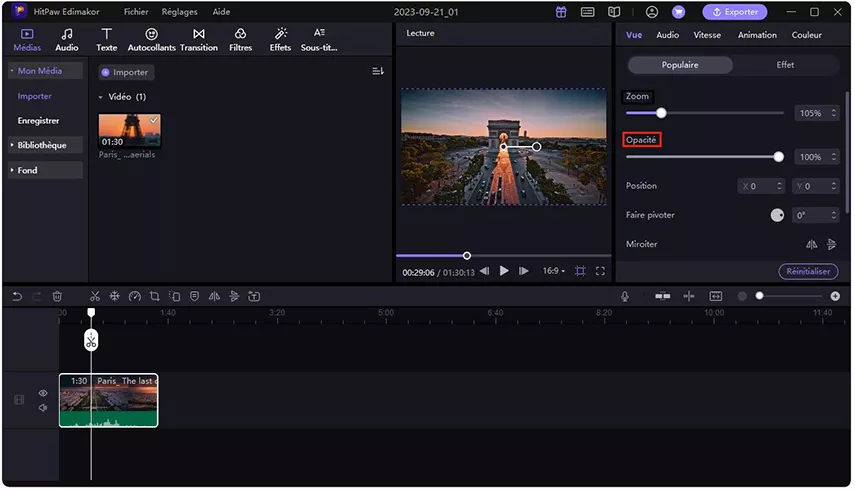
Task: Adjust the Zoom 105% stepper arrows
Action: pos(834,113)
